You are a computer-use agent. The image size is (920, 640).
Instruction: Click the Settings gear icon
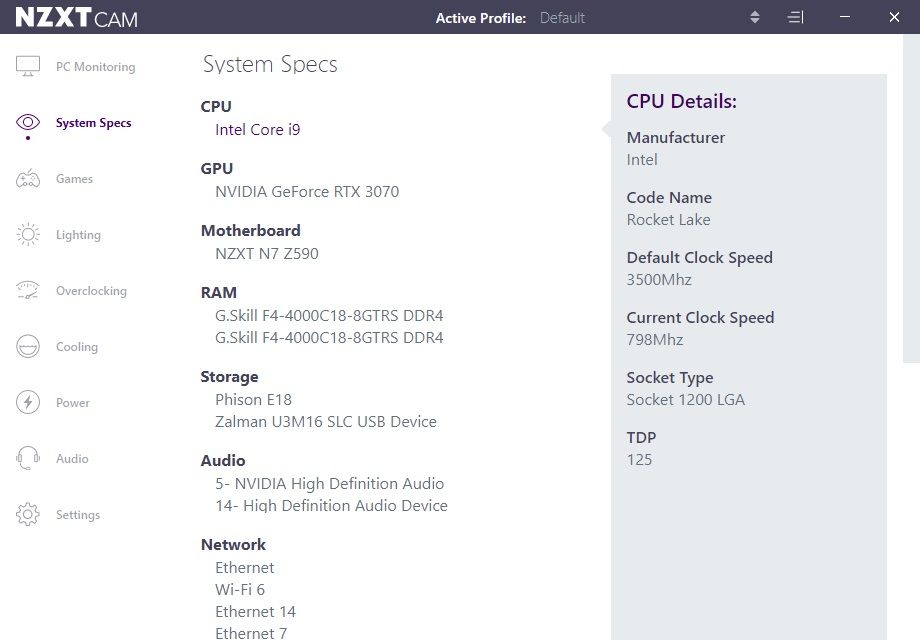(28, 514)
